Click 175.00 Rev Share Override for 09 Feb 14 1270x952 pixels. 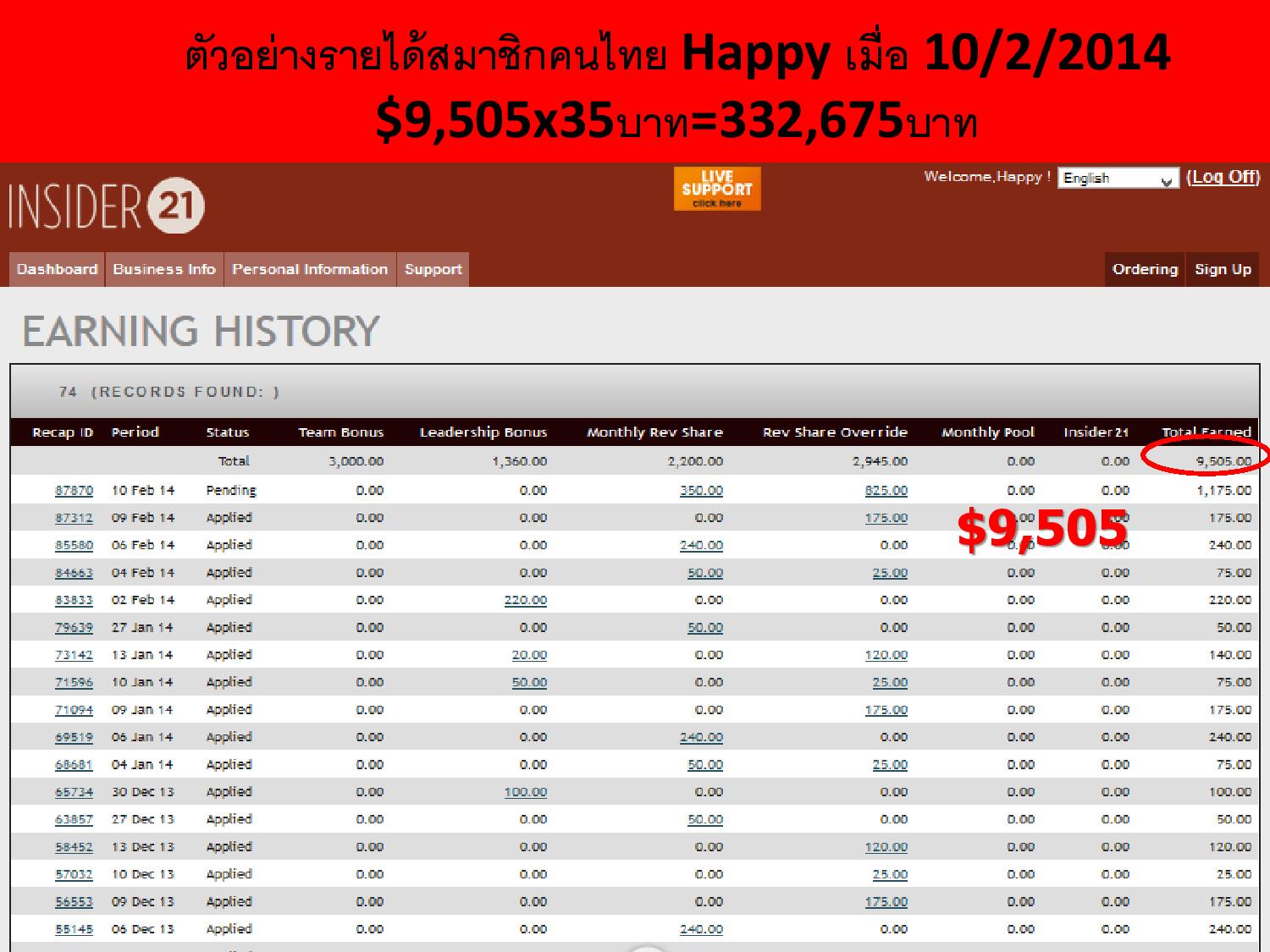886,518
